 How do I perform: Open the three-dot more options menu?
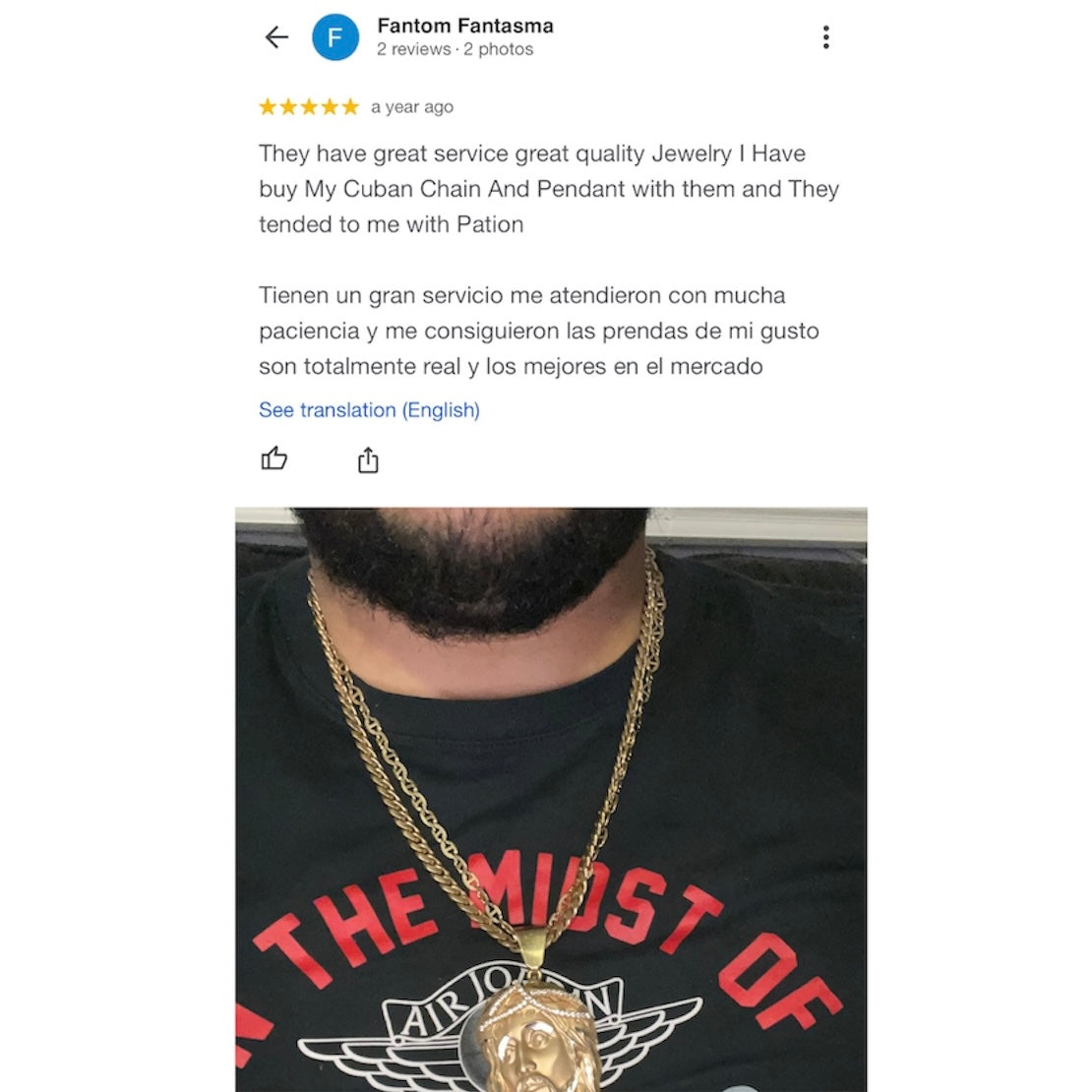pos(826,37)
